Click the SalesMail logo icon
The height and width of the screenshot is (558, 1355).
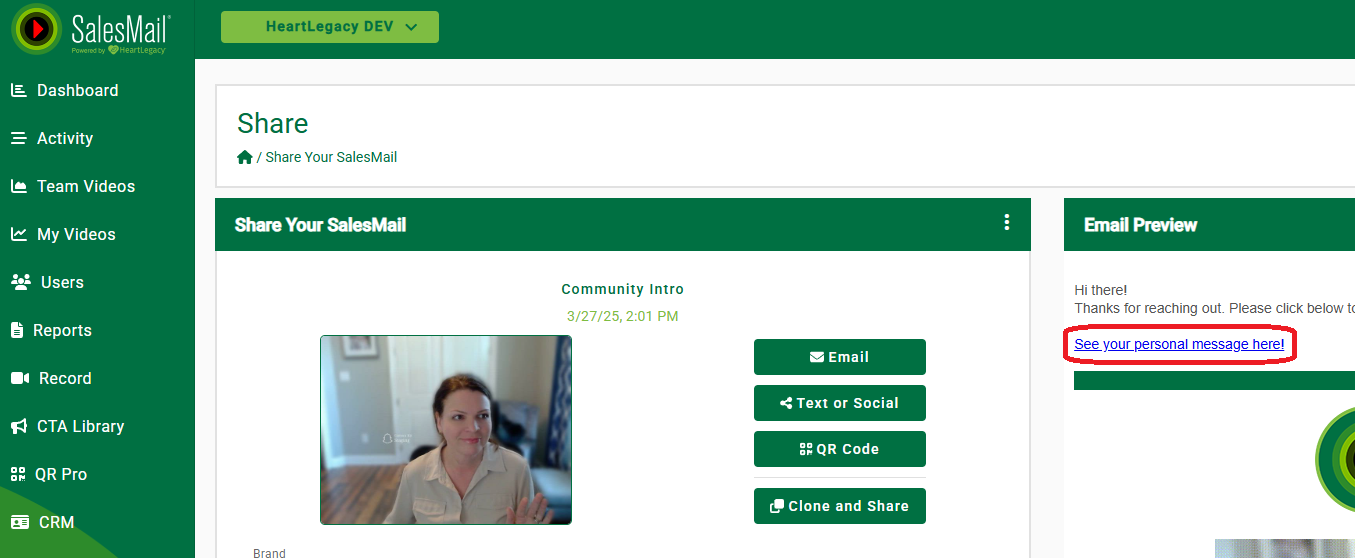coord(36,28)
